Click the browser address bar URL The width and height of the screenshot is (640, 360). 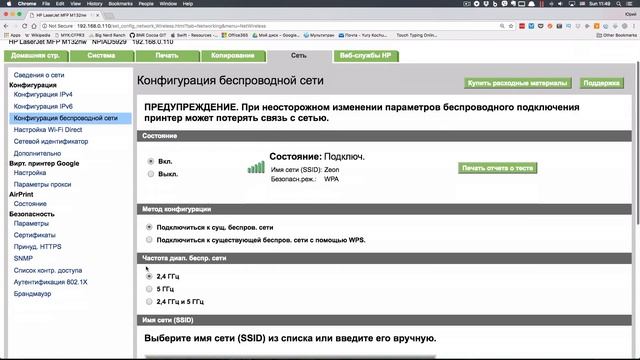click(171, 26)
